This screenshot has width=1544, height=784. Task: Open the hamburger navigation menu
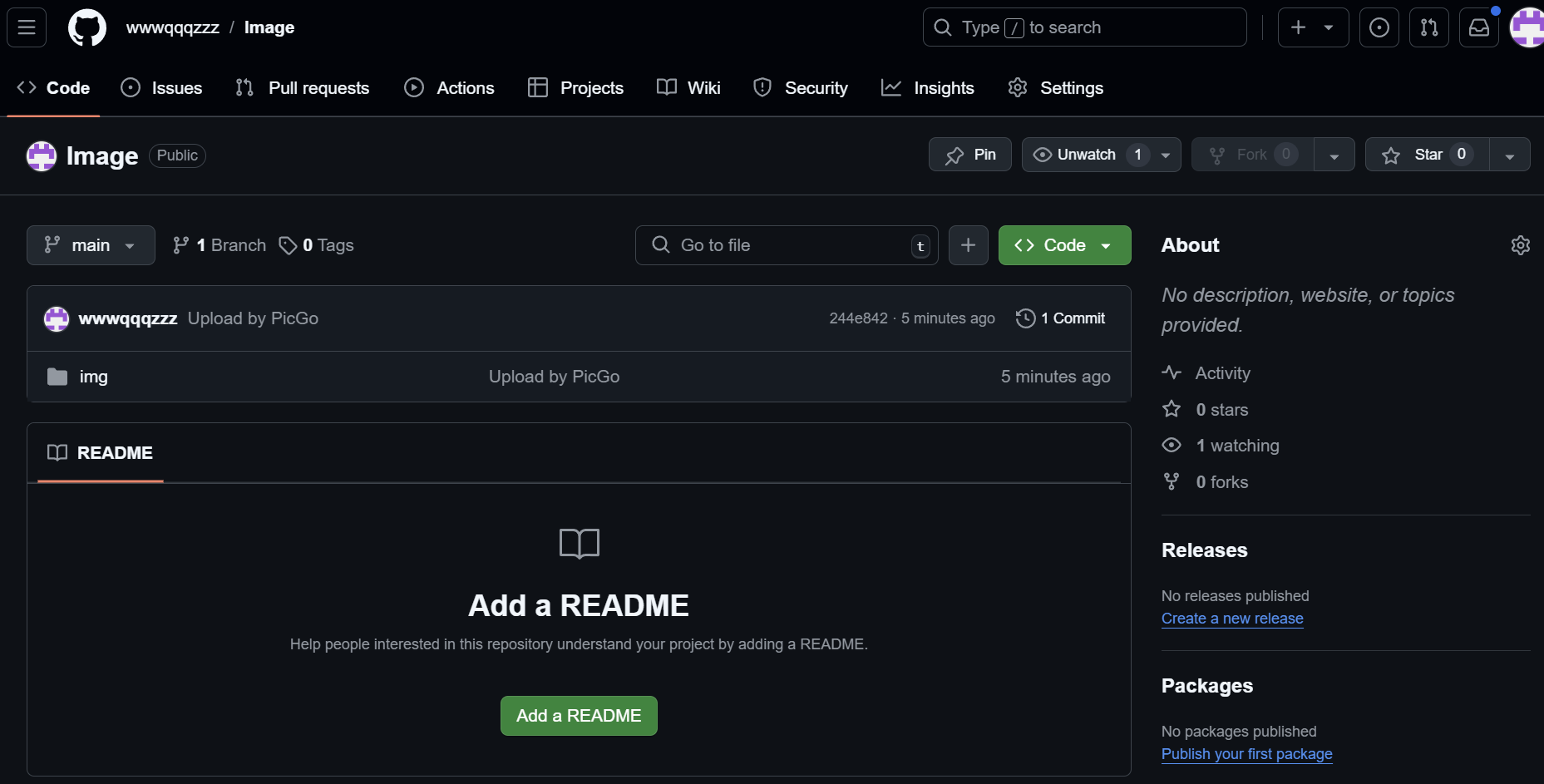pos(27,27)
